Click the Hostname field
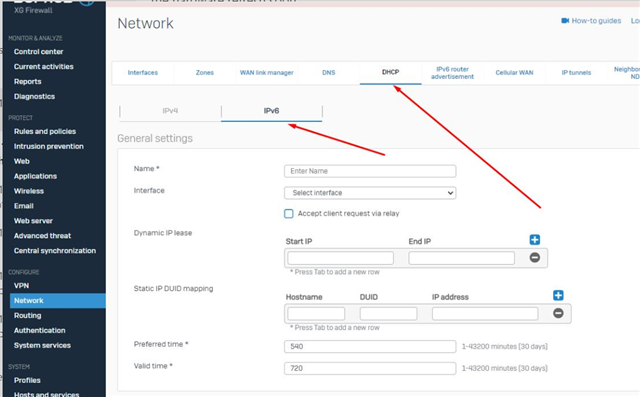 click(x=316, y=313)
